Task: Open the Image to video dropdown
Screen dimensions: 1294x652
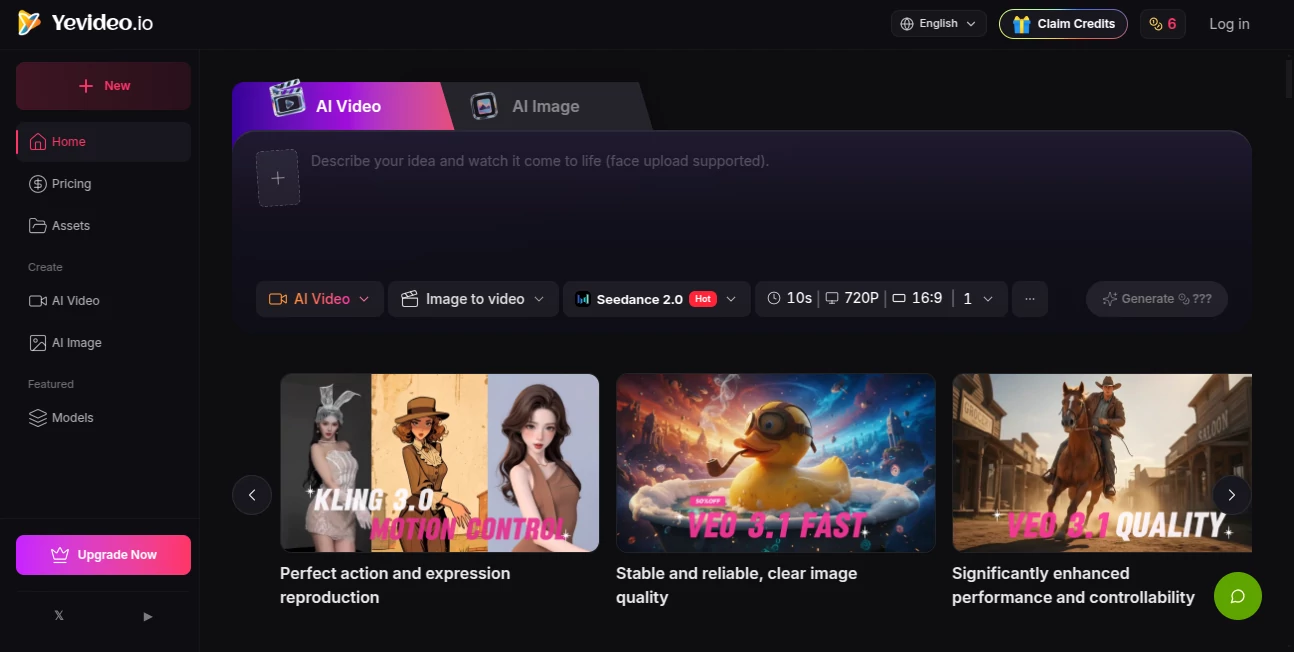Action: [473, 299]
